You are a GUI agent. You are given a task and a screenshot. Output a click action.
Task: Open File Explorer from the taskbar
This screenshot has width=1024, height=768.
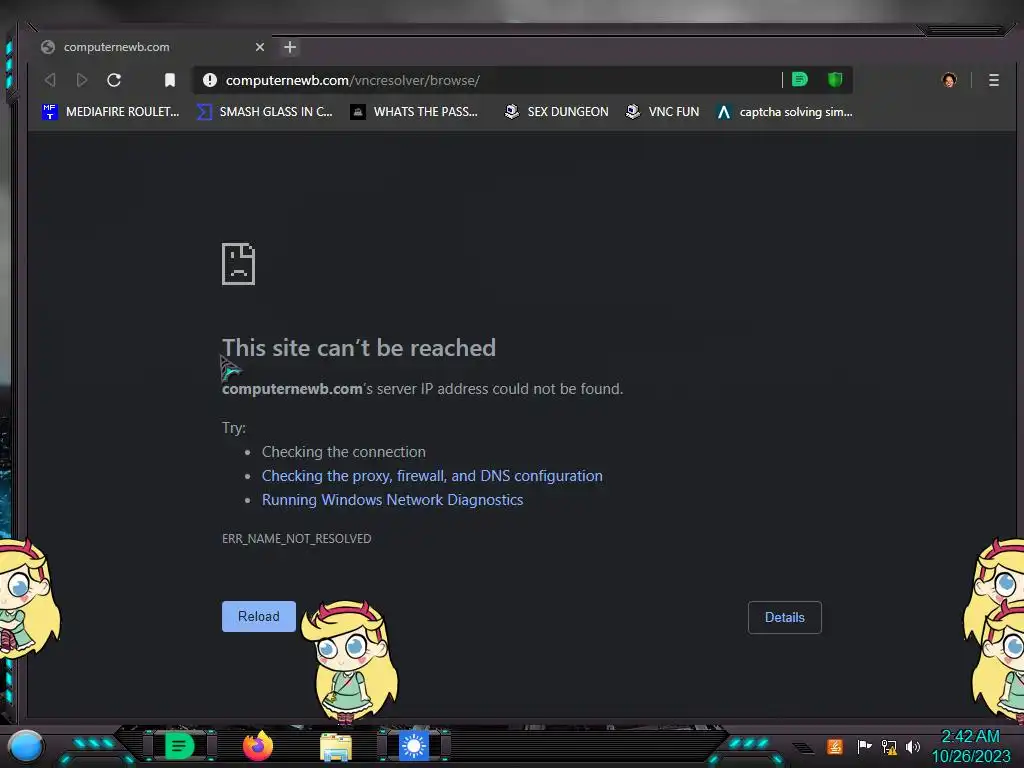click(336, 747)
